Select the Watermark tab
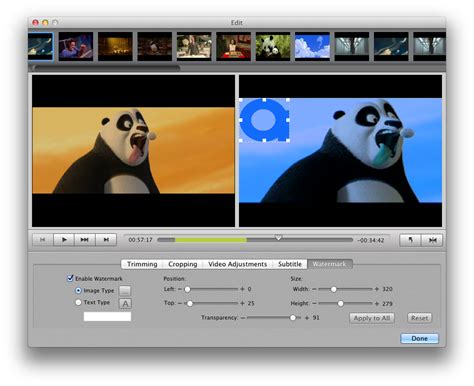This screenshot has width=474, height=386. pos(329,264)
